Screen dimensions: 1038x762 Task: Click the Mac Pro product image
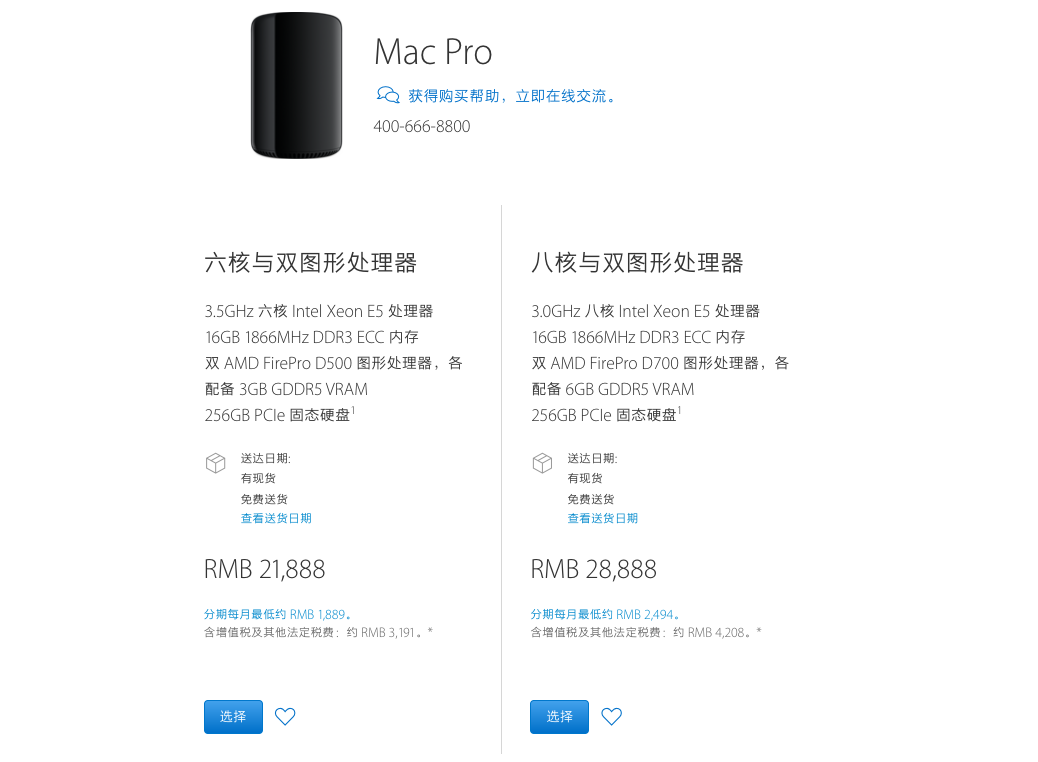click(296, 85)
